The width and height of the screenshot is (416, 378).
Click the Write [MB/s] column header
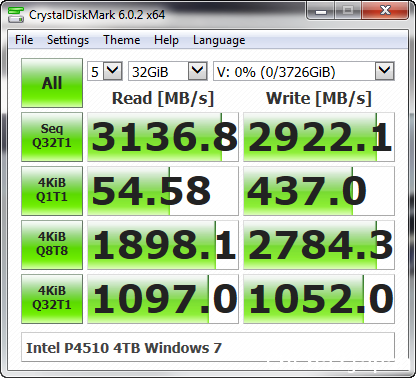[319, 98]
